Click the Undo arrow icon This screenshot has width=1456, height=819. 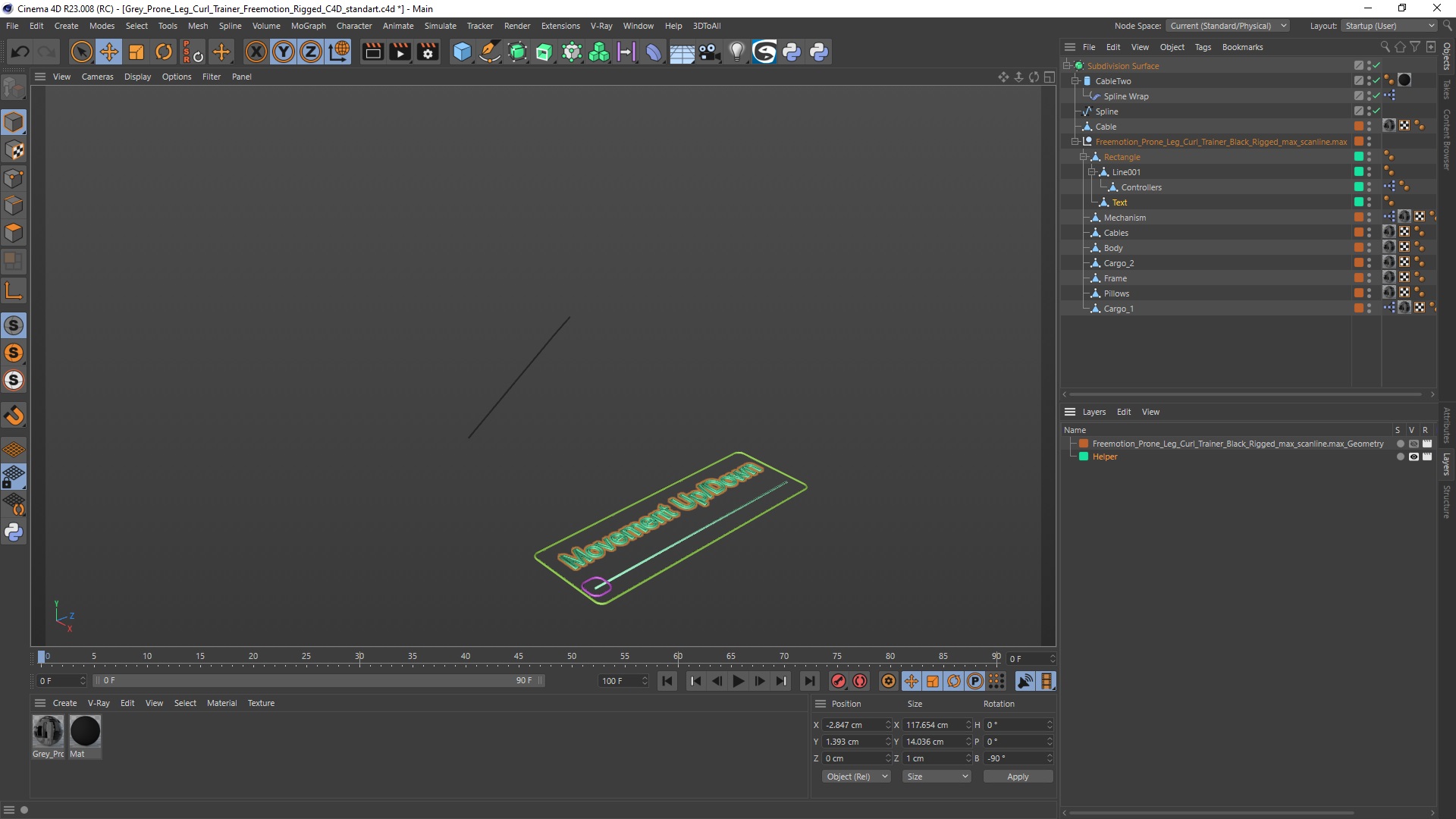(x=20, y=52)
